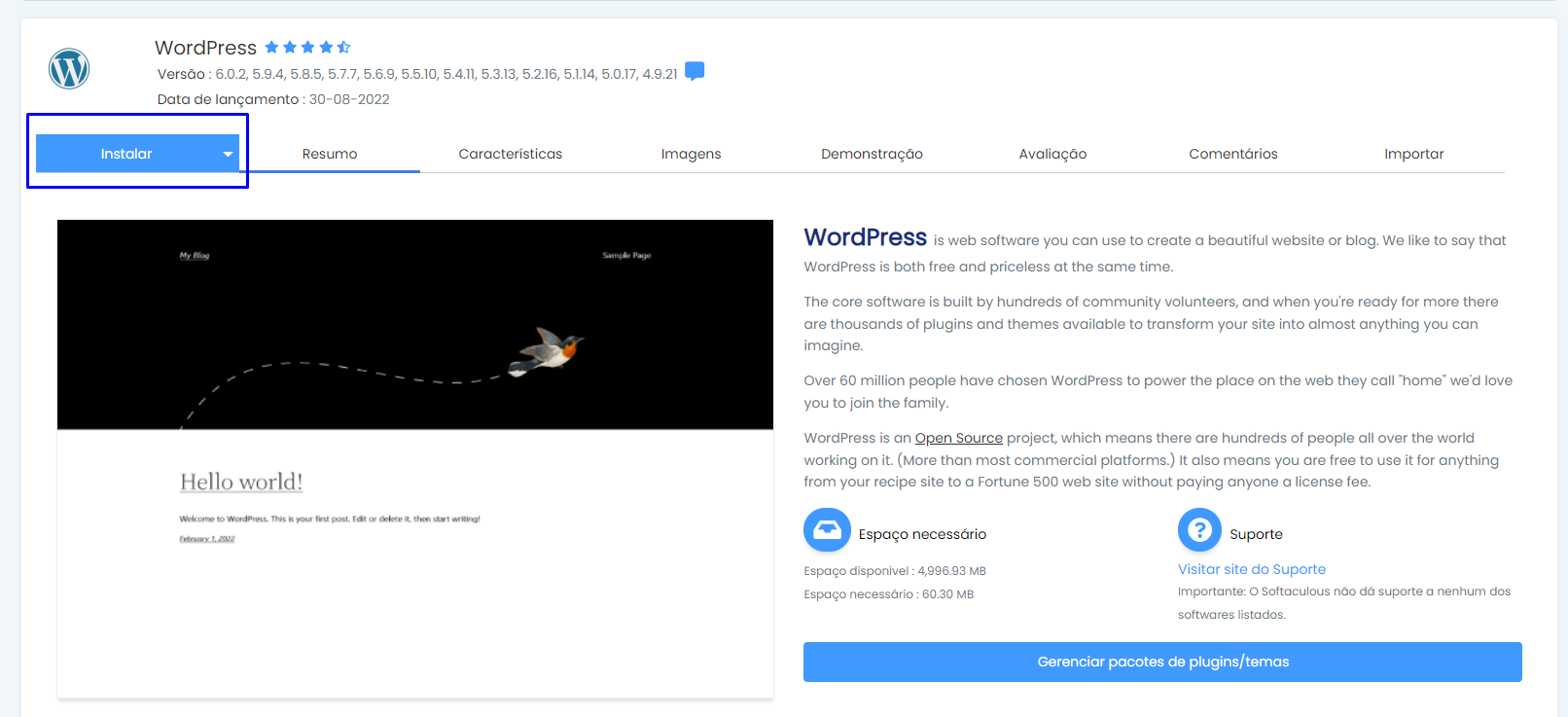Expand the Instalar dropdown arrow

pos(228,154)
